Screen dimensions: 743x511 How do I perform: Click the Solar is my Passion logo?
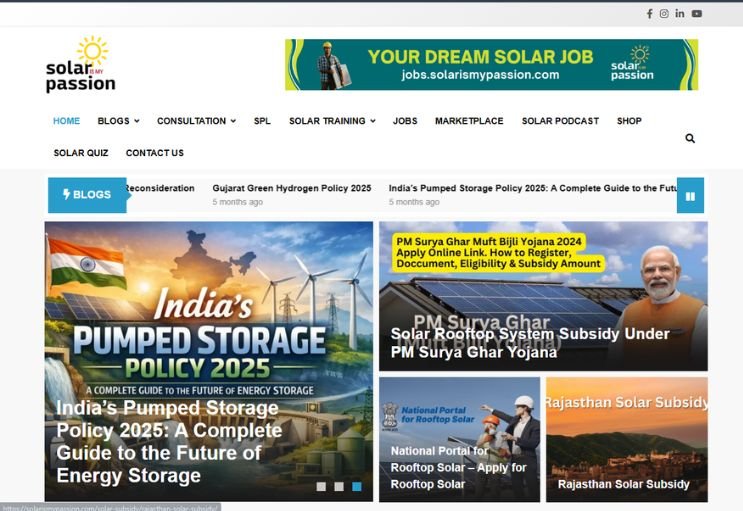[x=81, y=65]
